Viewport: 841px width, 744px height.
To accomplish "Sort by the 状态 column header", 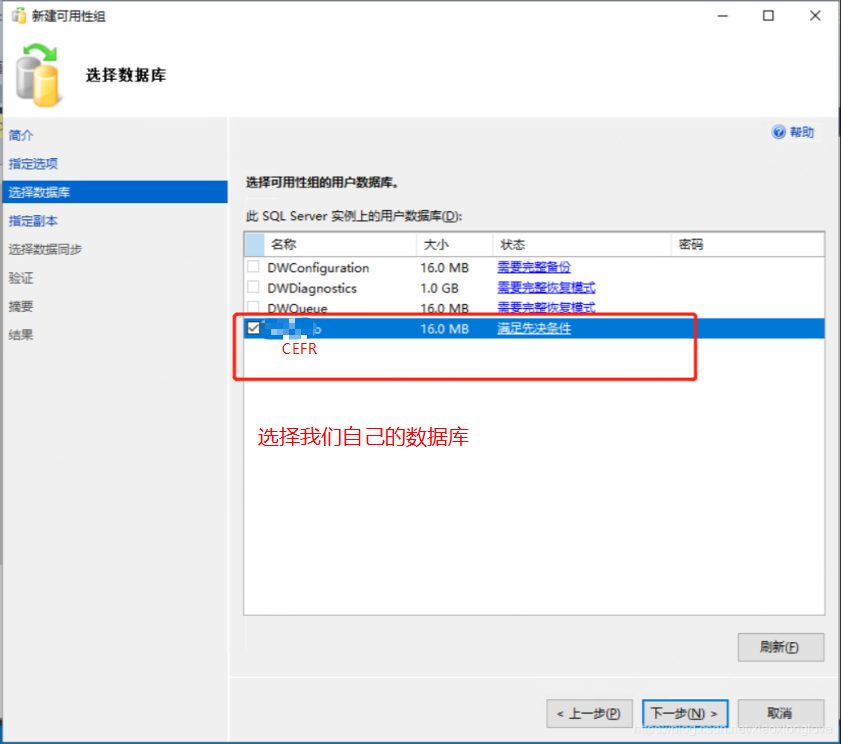I will coord(582,245).
